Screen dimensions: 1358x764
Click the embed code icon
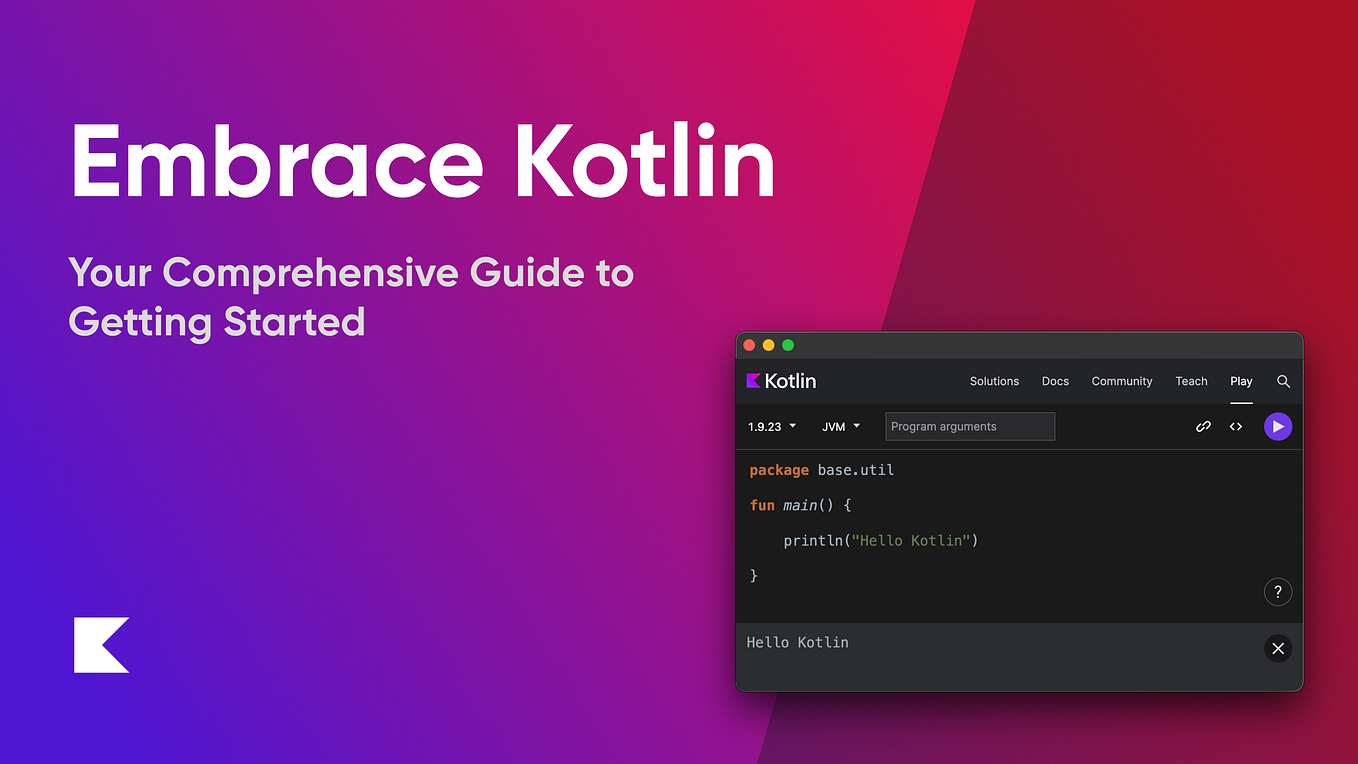1235,426
